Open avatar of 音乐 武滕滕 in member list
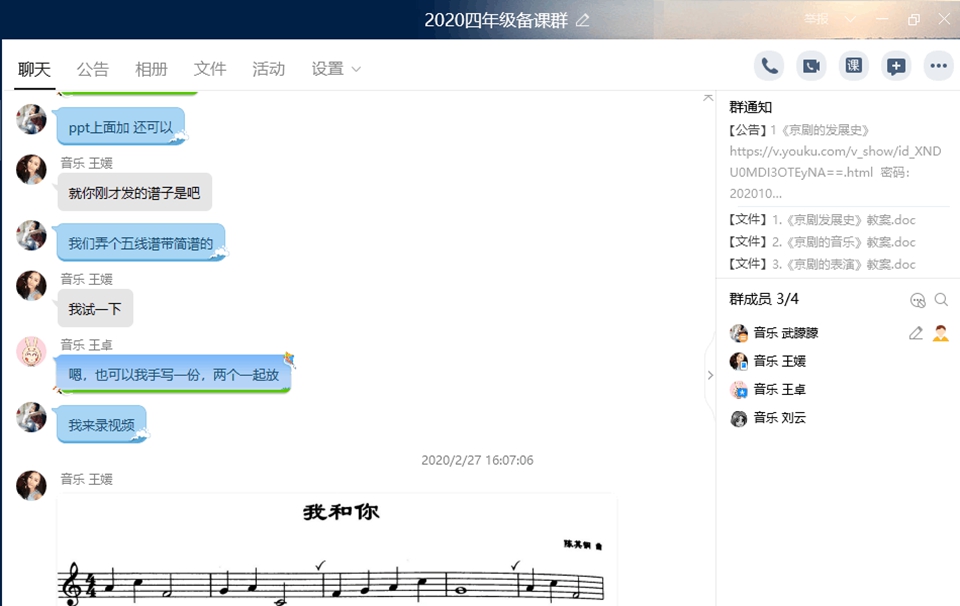960x606 pixels. point(739,333)
